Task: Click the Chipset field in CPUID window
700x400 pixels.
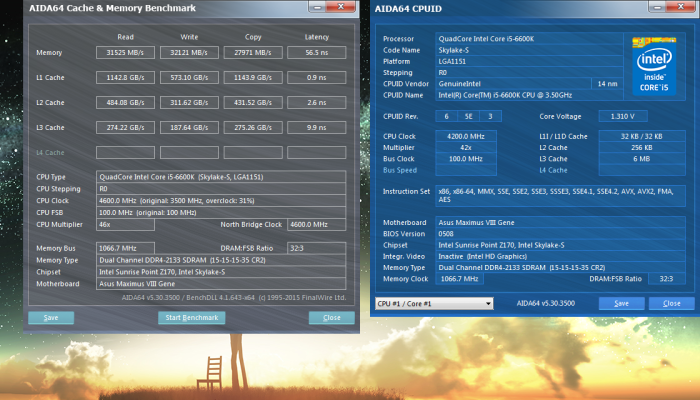Action: pyautogui.click(x=561, y=245)
